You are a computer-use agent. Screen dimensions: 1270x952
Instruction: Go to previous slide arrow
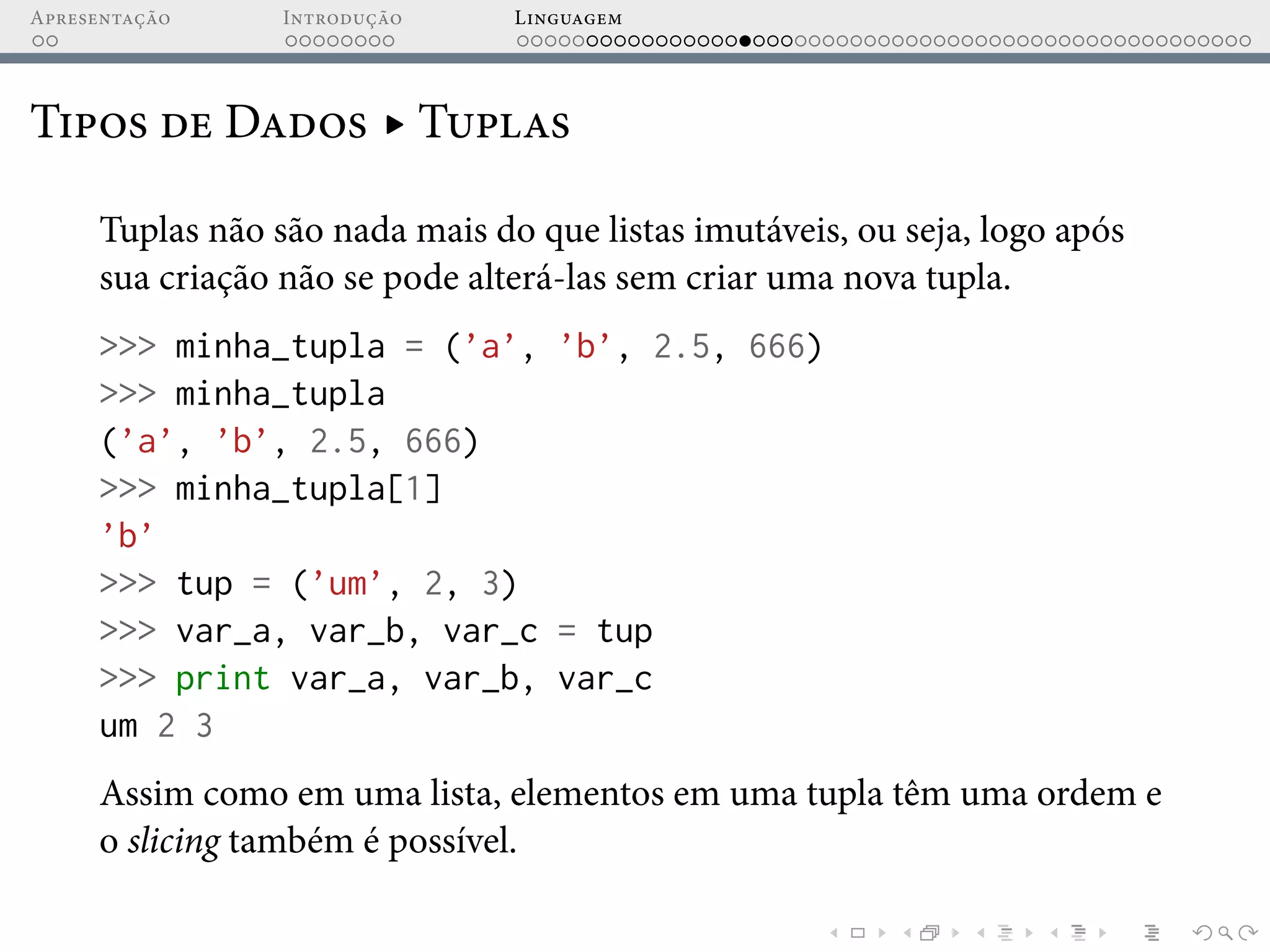pos(835,933)
